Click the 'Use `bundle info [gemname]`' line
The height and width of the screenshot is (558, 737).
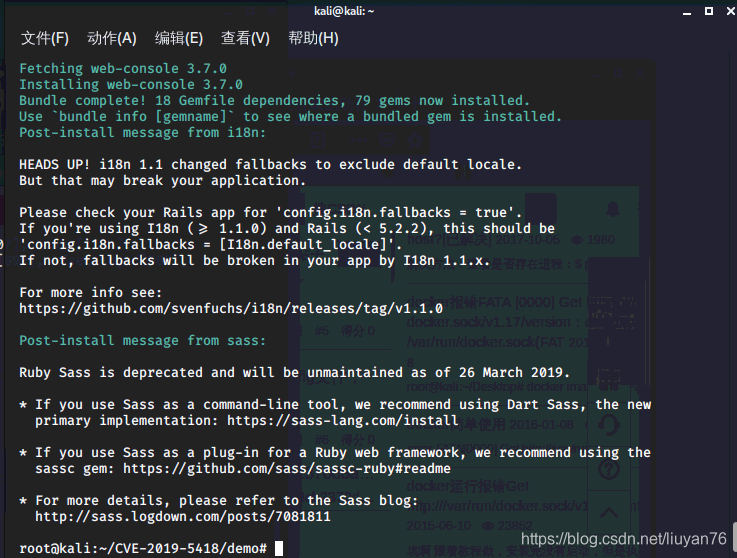(290, 117)
